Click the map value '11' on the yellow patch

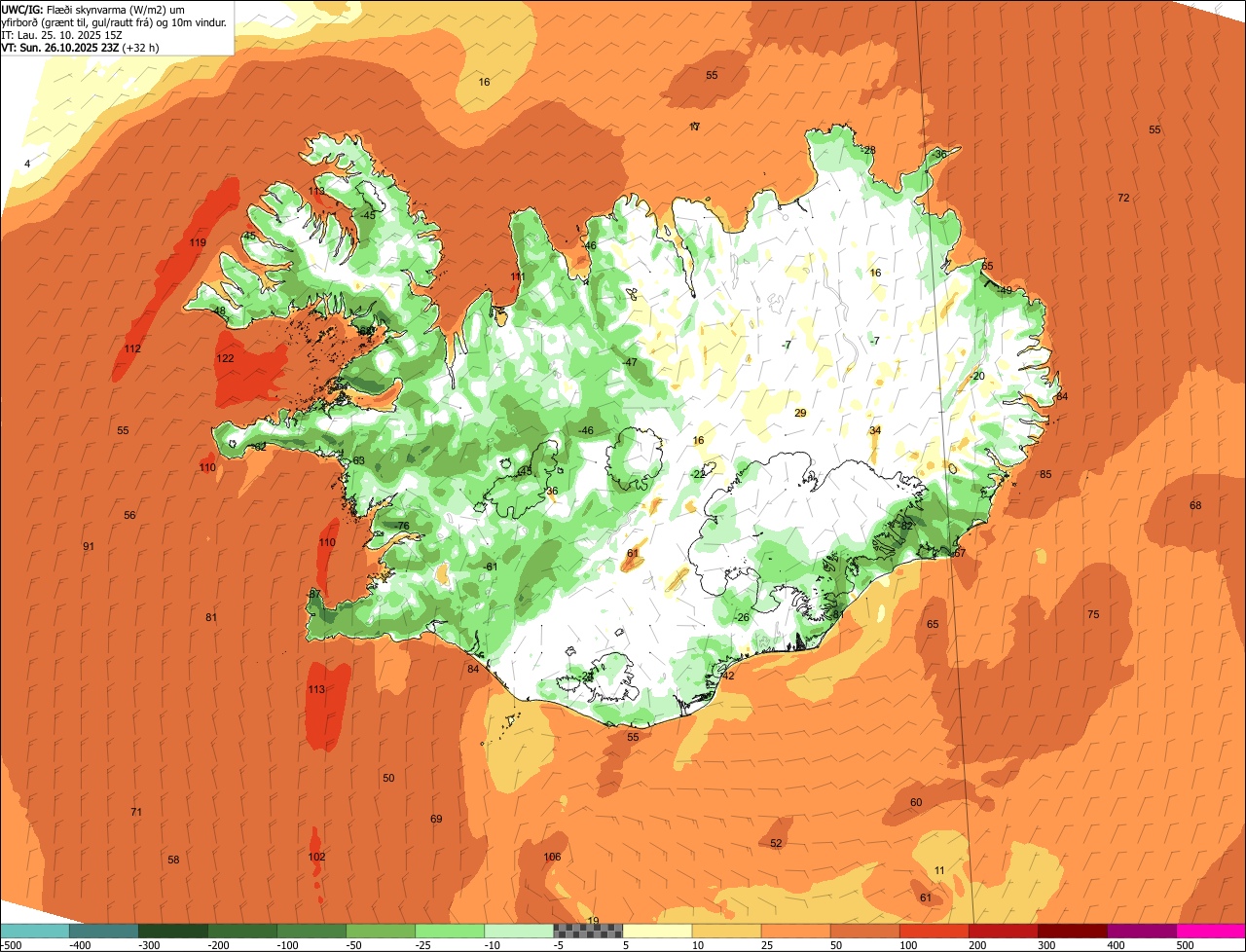pos(939,870)
